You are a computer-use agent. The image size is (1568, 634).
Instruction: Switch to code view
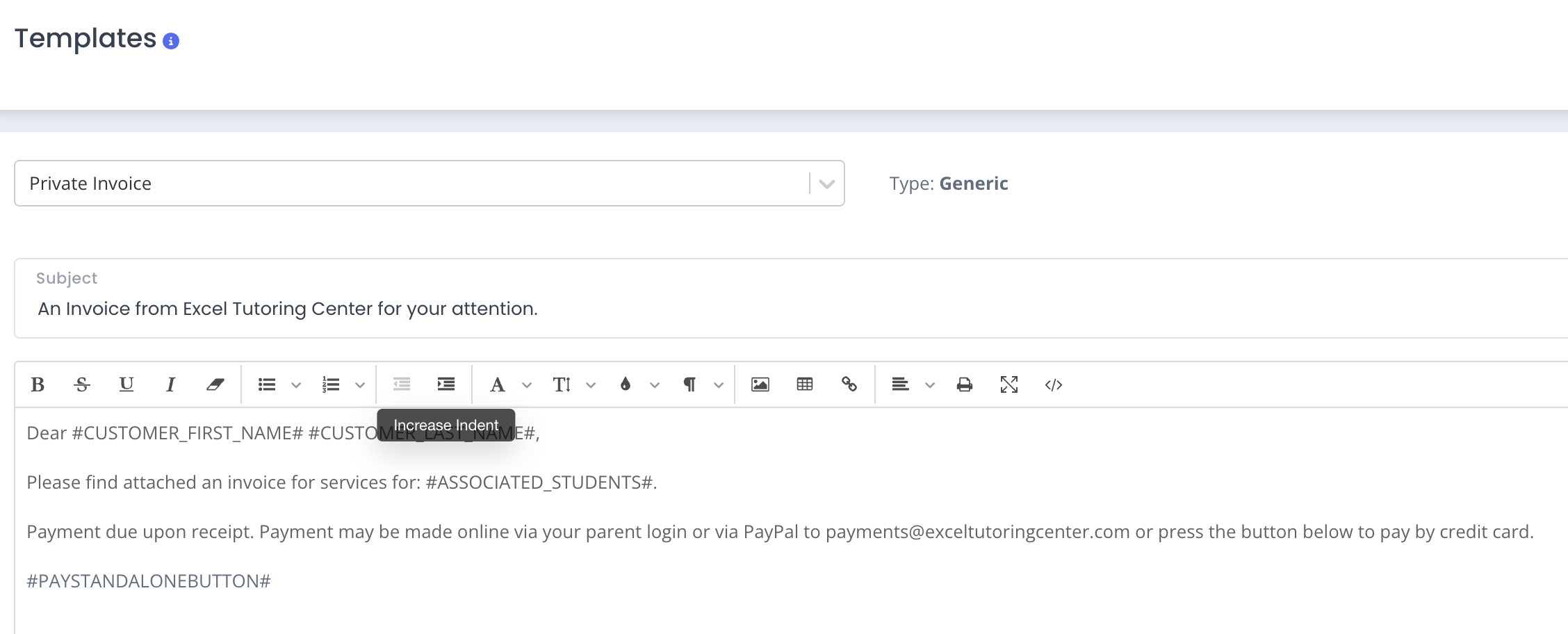point(1054,384)
